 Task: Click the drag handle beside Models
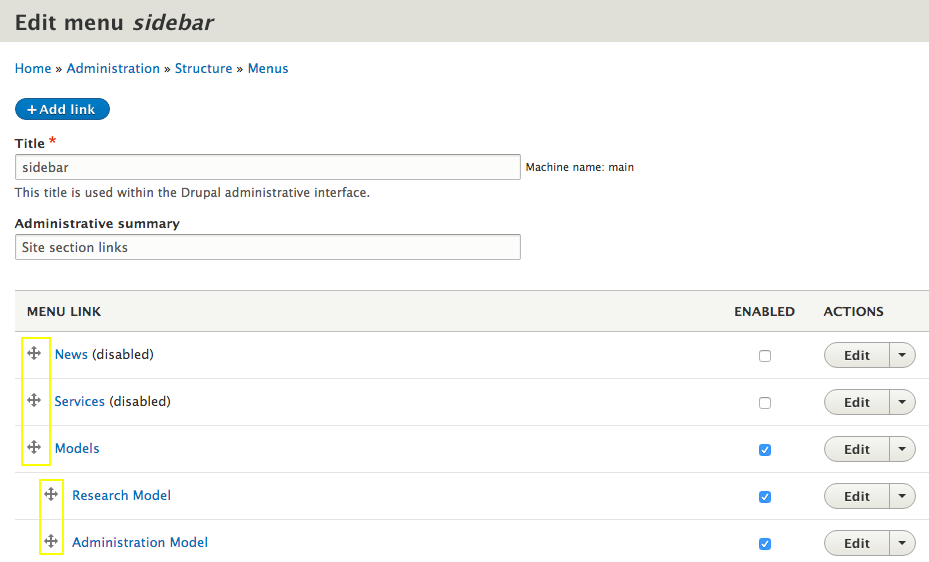[34, 447]
